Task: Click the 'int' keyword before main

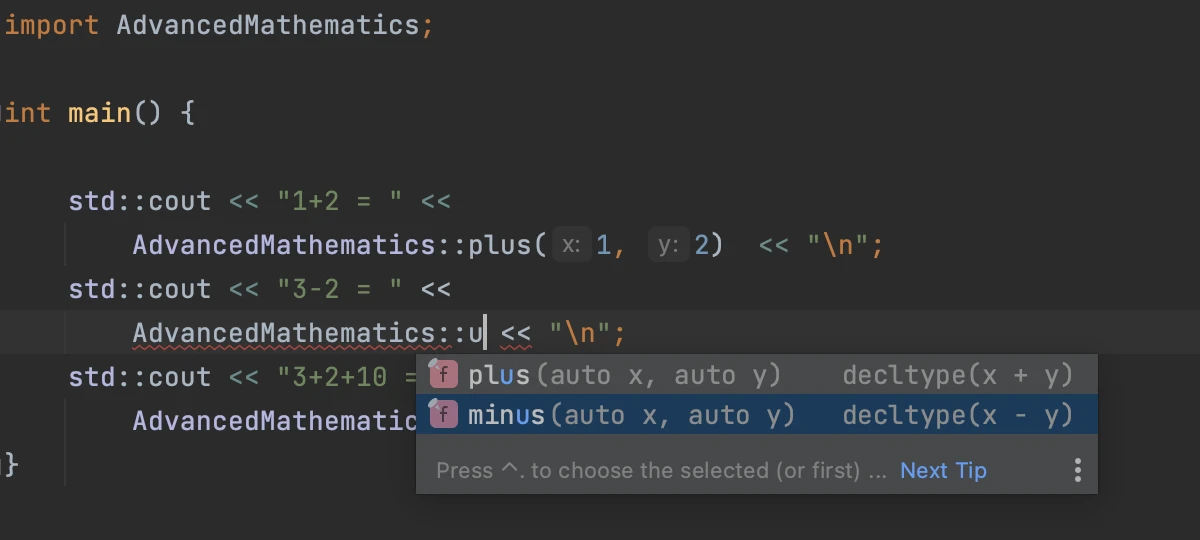Action: [x=28, y=113]
